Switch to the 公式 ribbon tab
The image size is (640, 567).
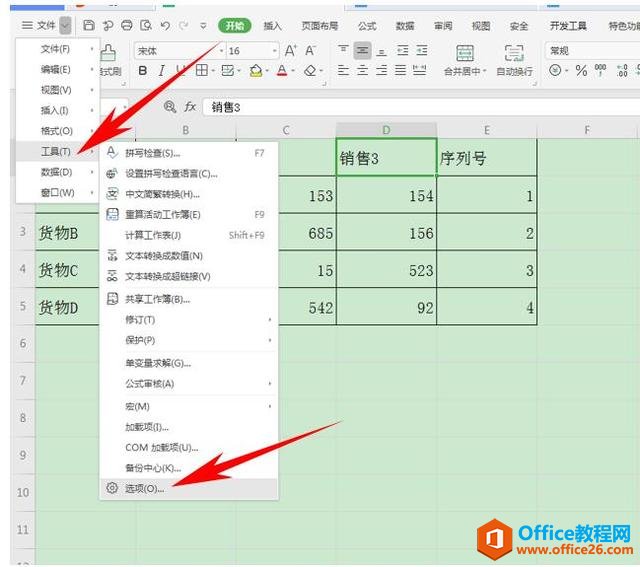tap(367, 26)
